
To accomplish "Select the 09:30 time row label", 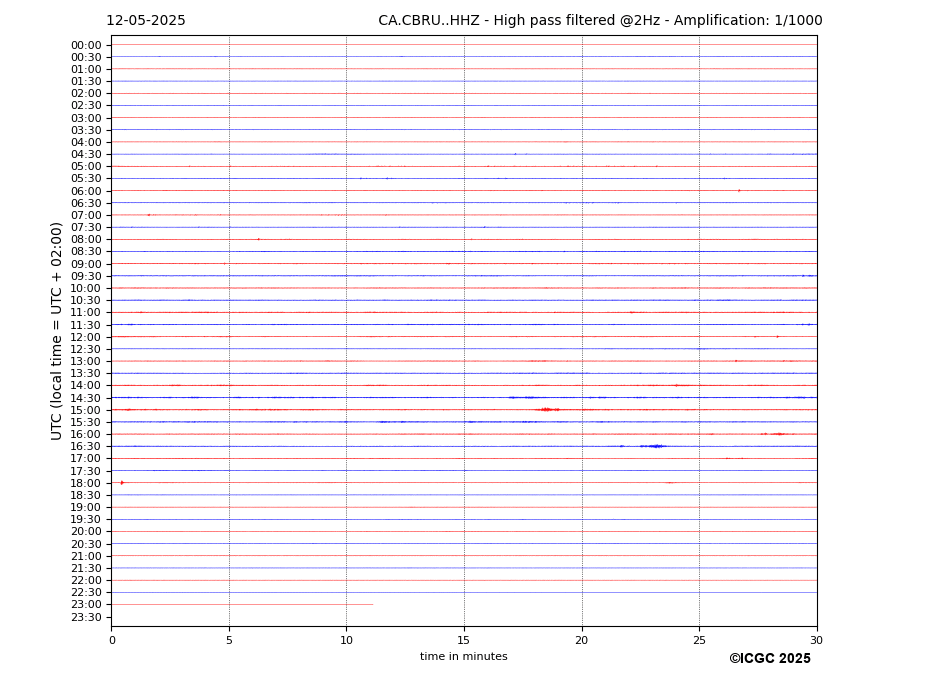I will [86, 277].
